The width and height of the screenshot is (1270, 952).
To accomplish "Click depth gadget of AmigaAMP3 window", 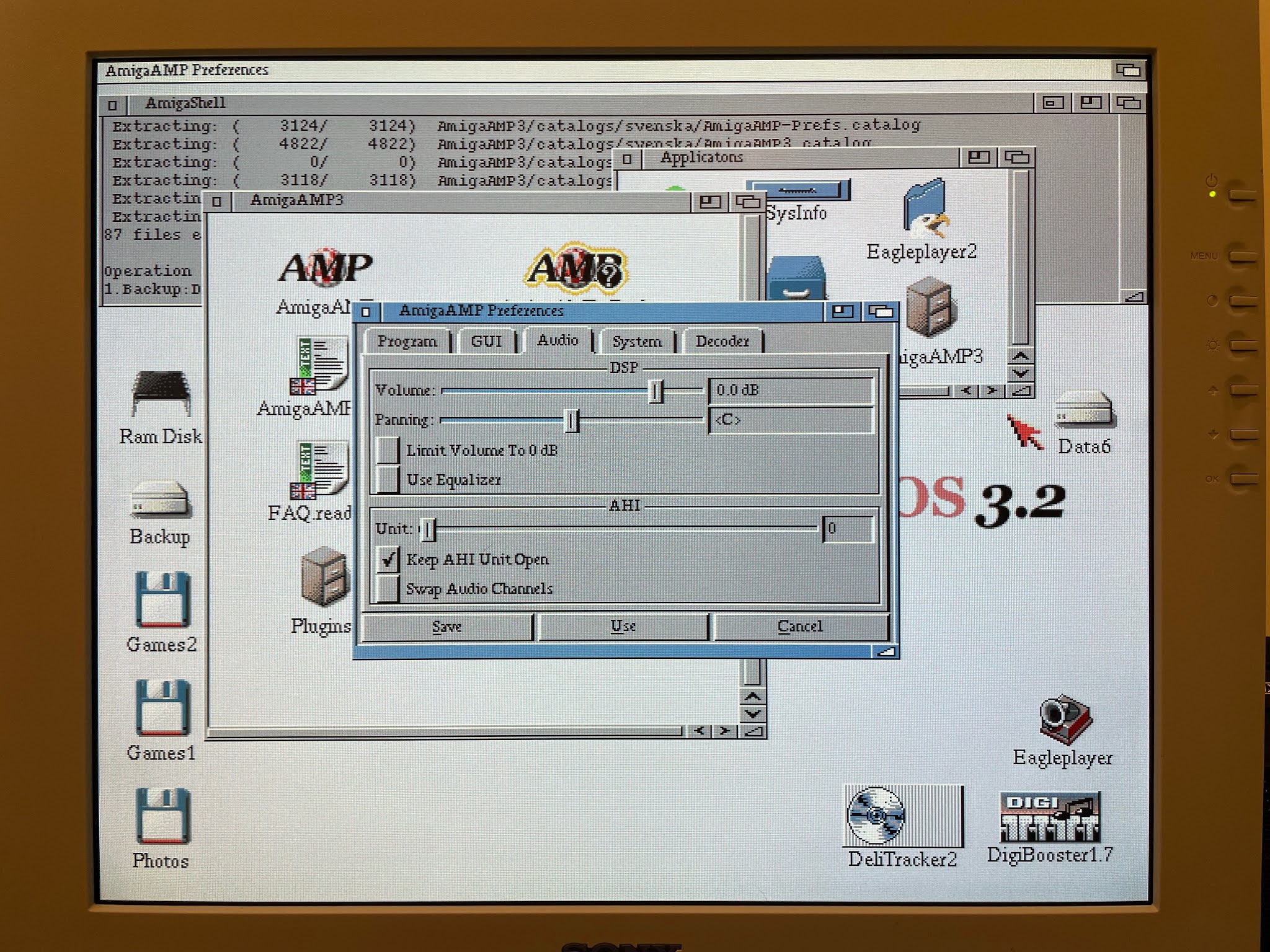I will pyautogui.click(x=748, y=201).
